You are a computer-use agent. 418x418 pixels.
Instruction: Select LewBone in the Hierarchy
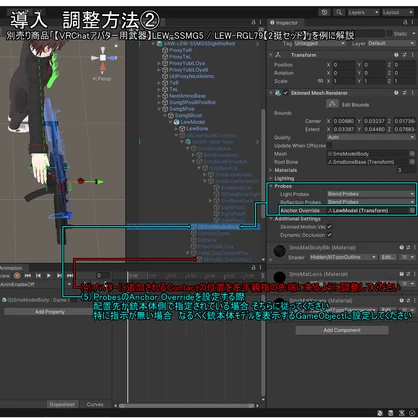[x=197, y=128]
